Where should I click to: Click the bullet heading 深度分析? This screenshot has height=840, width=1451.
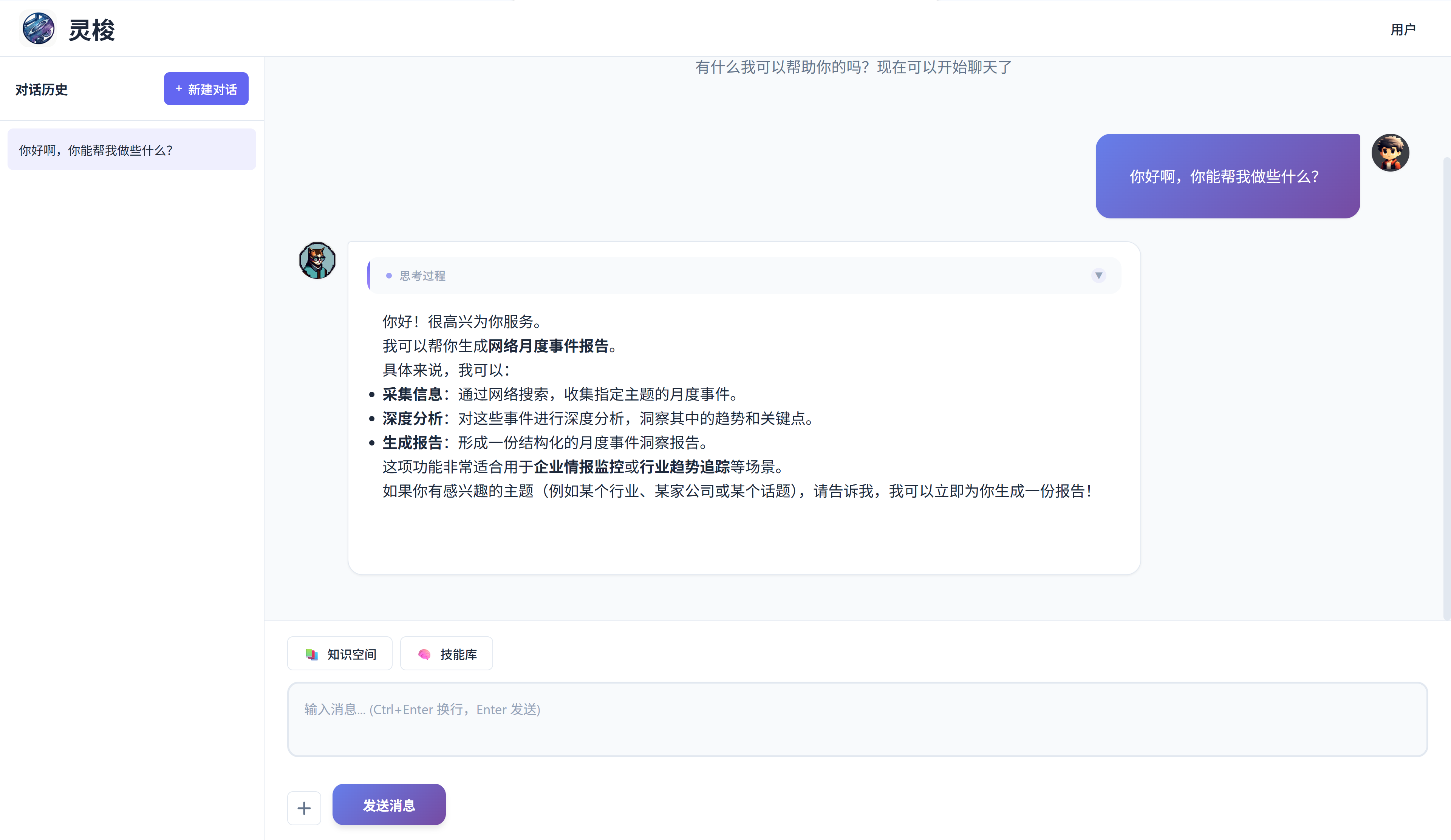412,419
